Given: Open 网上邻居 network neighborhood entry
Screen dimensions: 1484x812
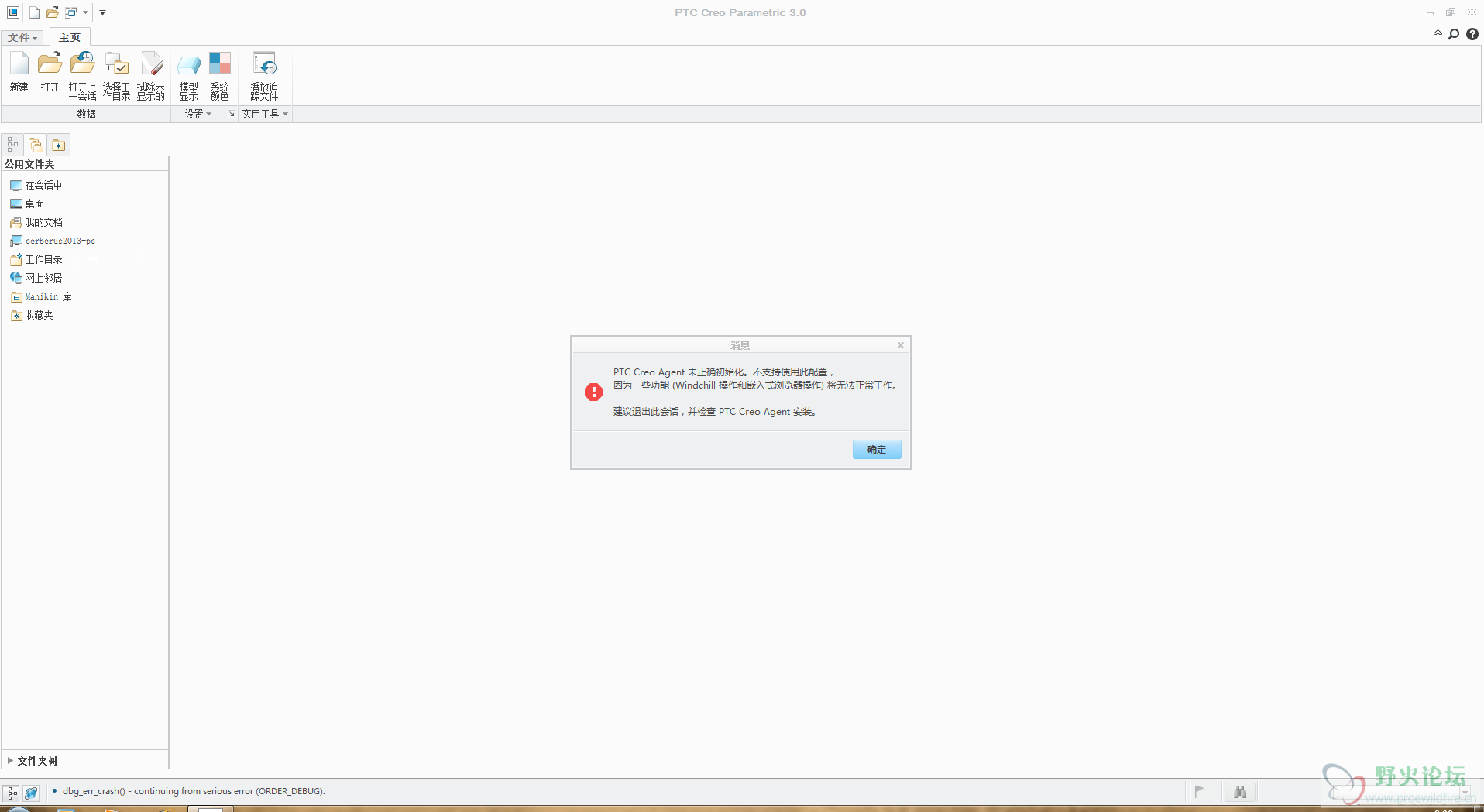Looking at the screenshot, I should pos(36,278).
